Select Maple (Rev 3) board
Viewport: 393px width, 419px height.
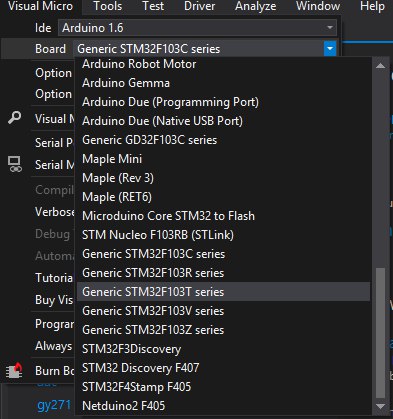pos(223,178)
